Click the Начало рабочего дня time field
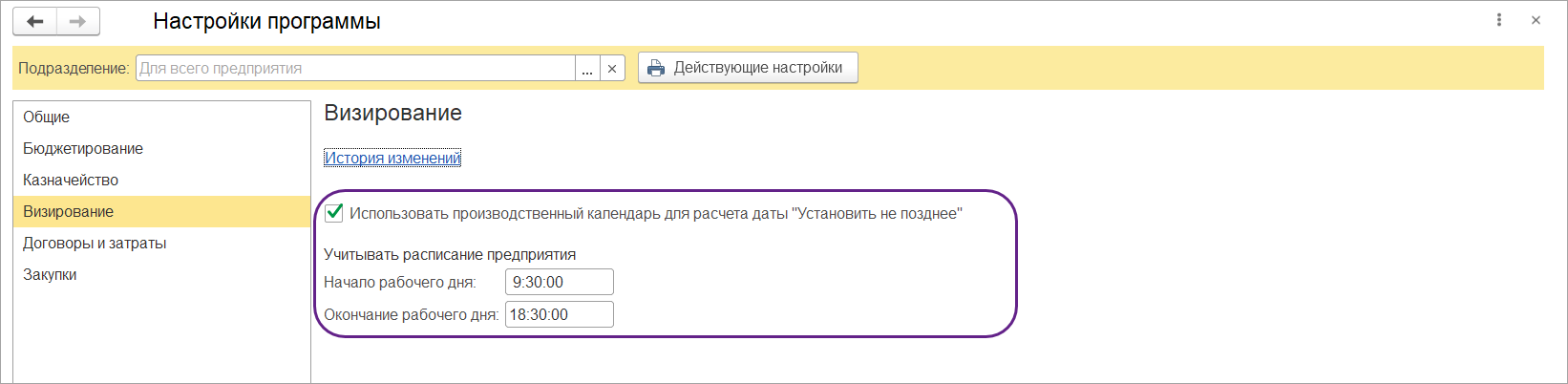 click(x=560, y=283)
